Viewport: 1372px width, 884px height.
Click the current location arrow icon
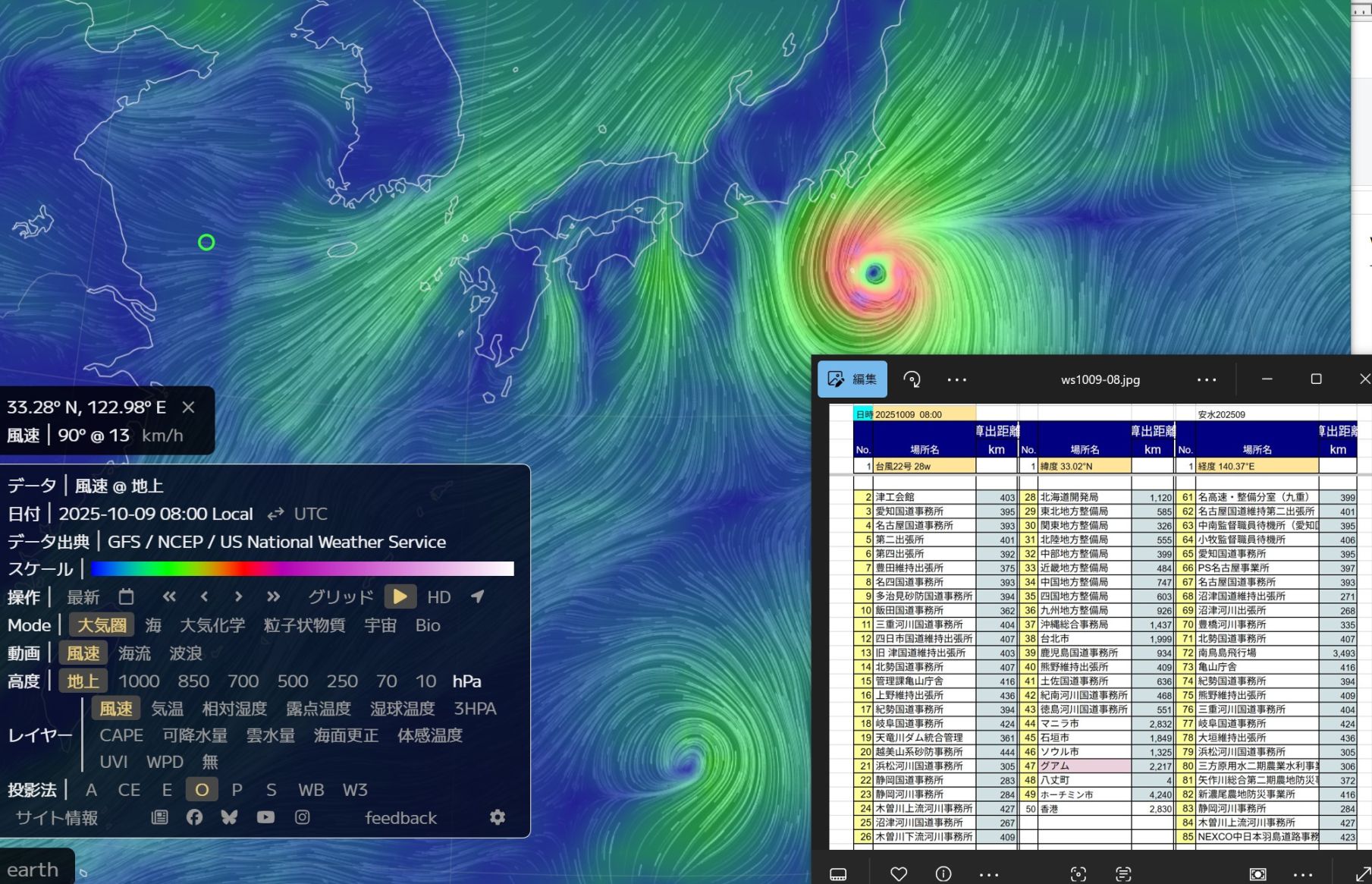478,597
